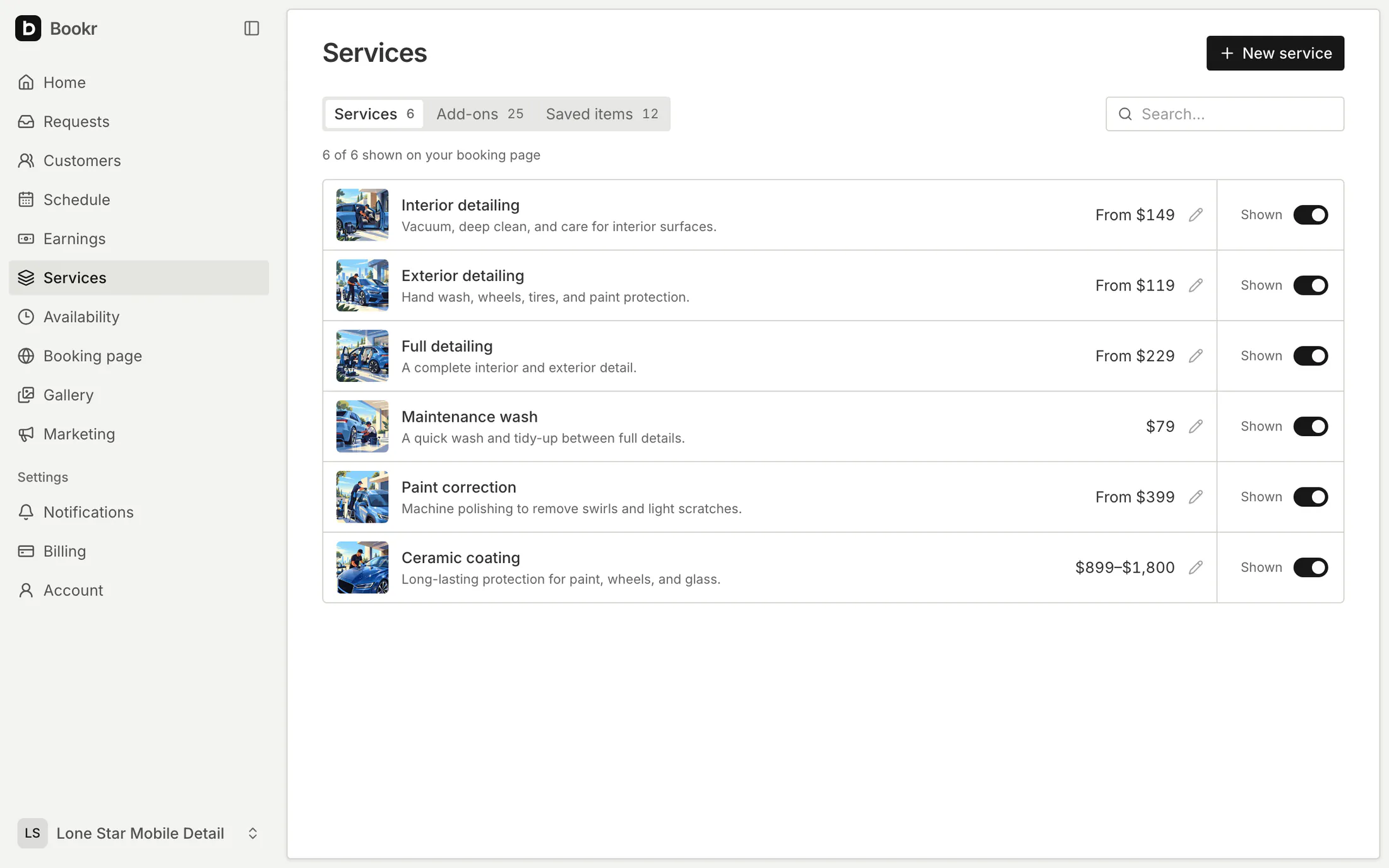Screen dimensions: 1389x868
Task: Edit Paint correction via pencil icon
Action: tap(1195, 497)
